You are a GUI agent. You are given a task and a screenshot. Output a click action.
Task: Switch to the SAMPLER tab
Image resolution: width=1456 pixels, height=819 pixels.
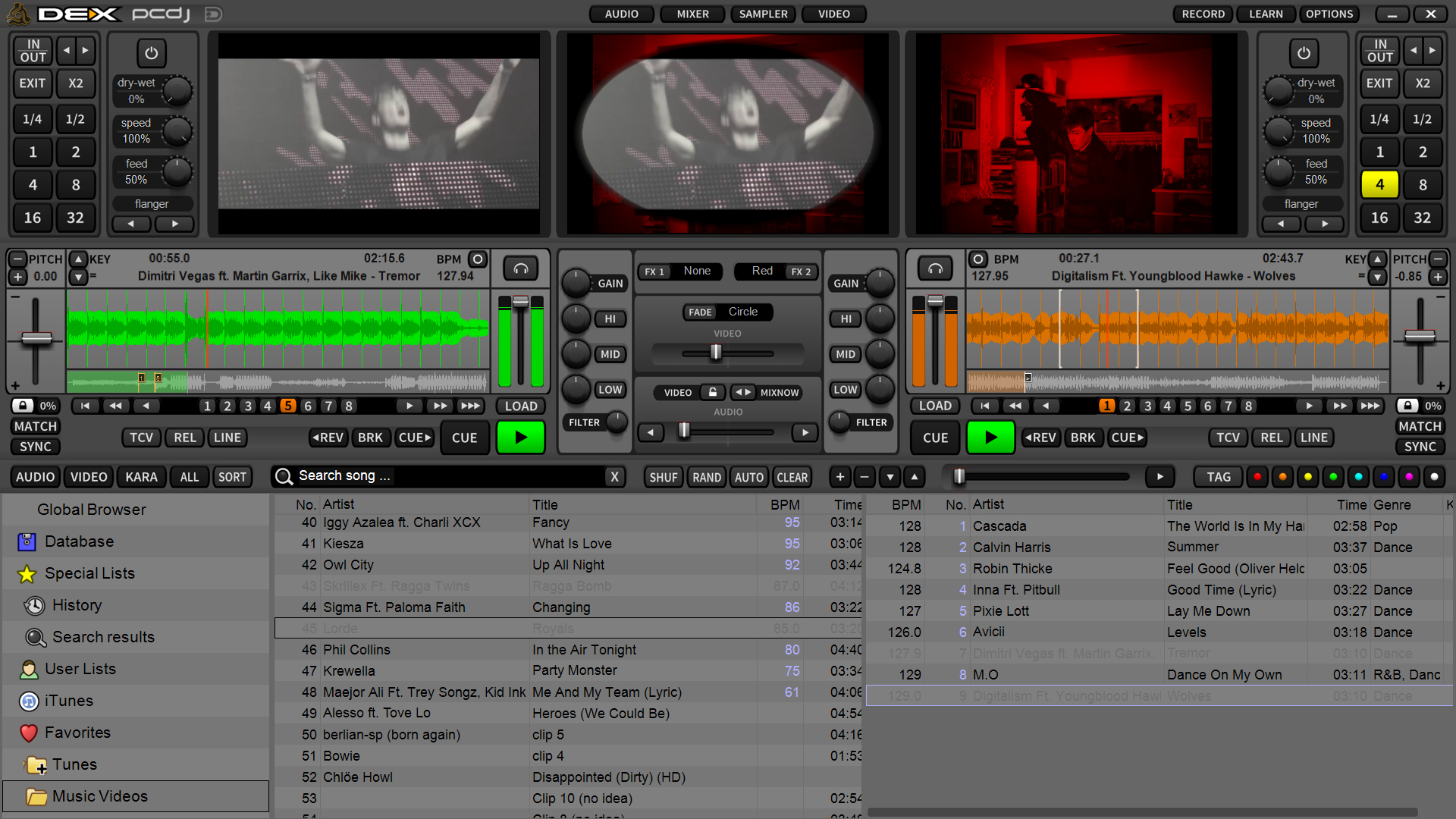tap(763, 14)
